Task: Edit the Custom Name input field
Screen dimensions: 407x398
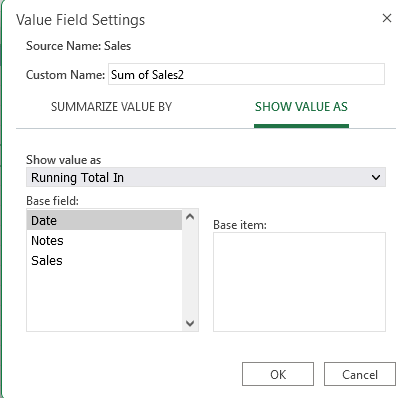Action: coord(246,74)
